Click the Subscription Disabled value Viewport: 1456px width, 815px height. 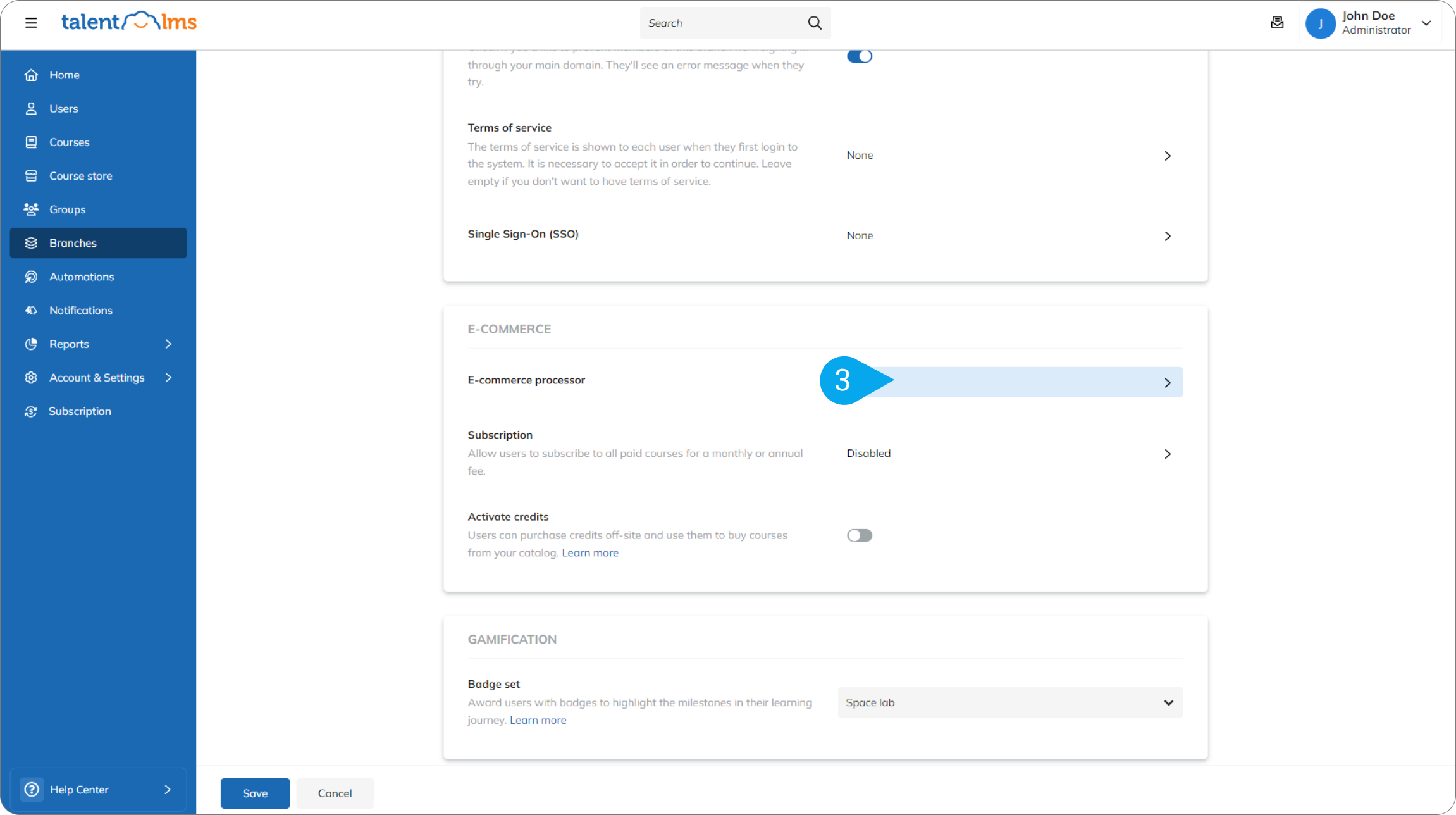tap(868, 453)
